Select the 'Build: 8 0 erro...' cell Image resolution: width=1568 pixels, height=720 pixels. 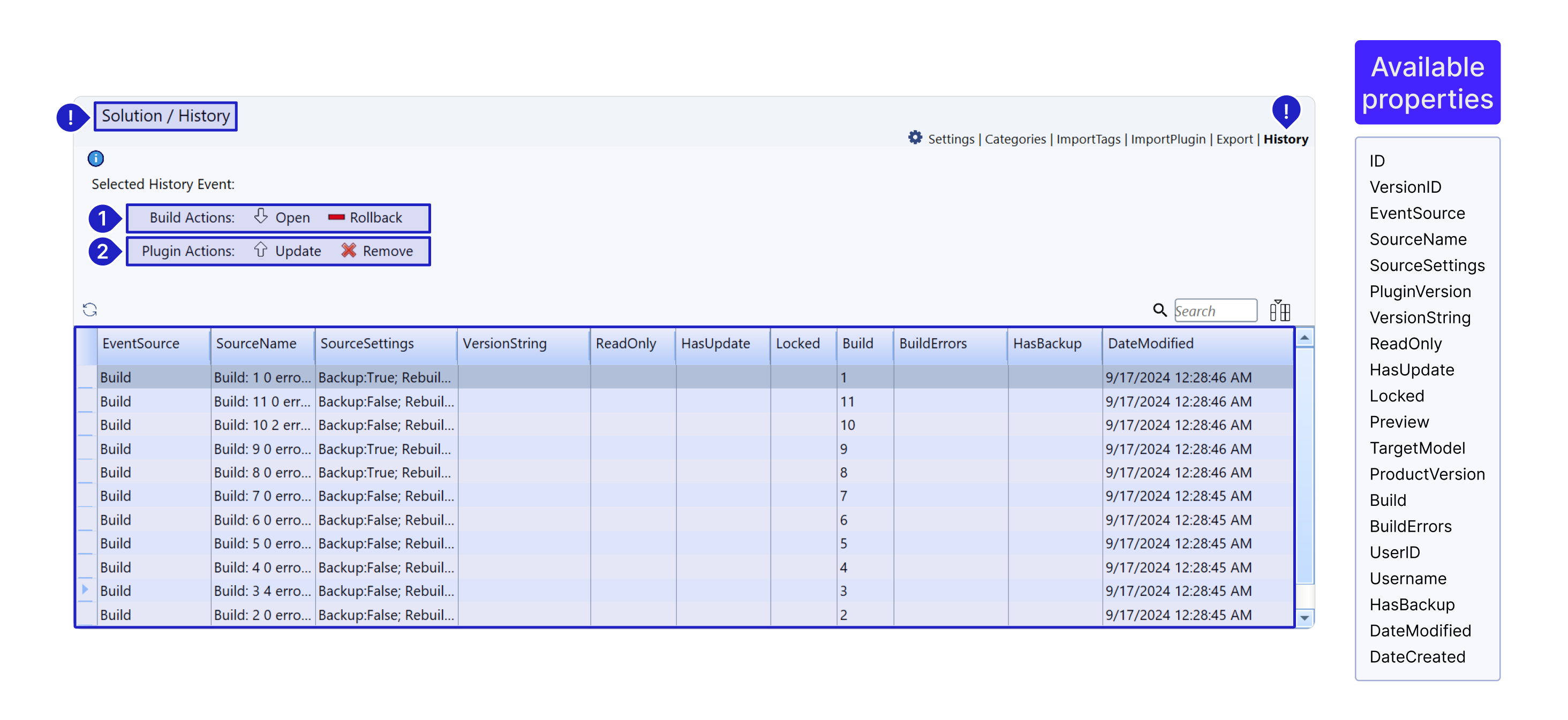[x=263, y=472]
